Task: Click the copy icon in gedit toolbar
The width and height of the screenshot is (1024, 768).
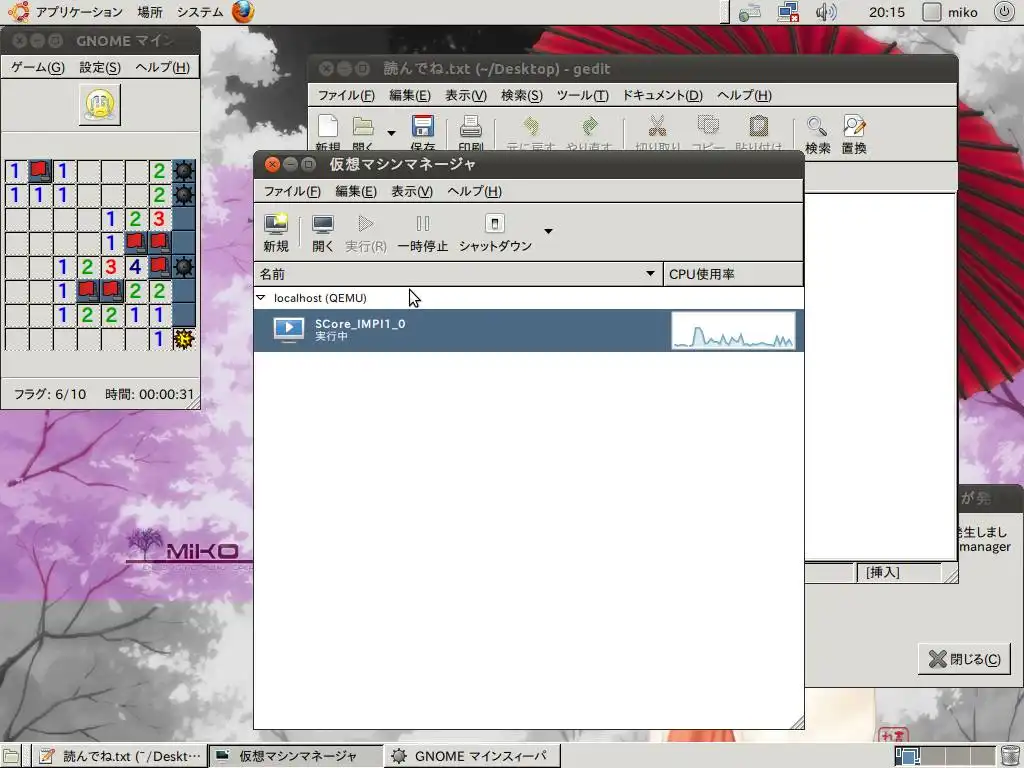Action: tap(708, 127)
